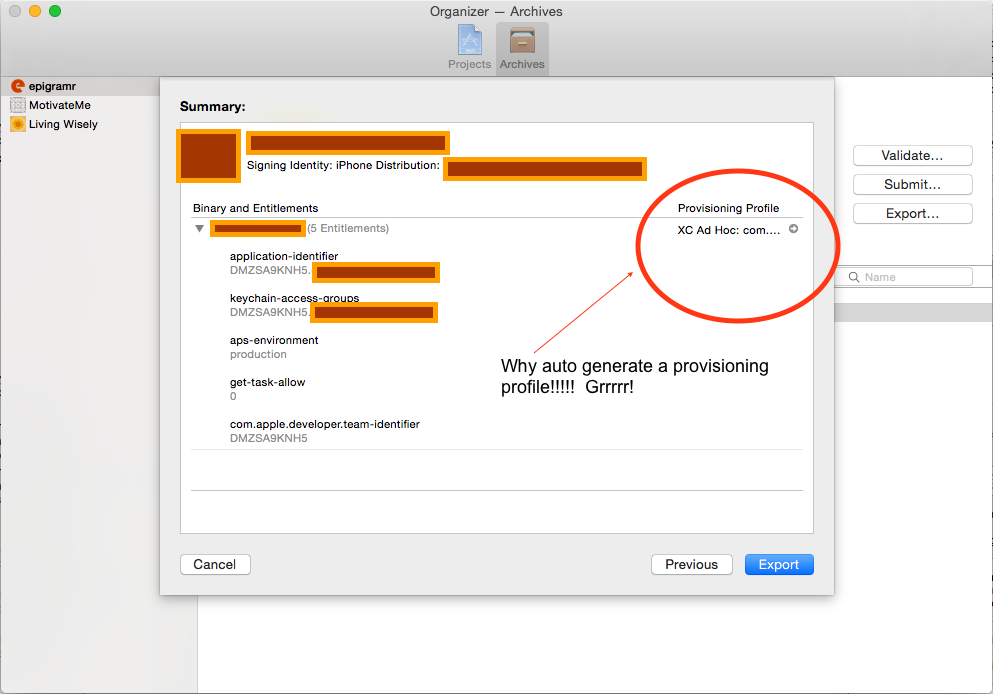Select the Archives tab icon

pyautogui.click(x=522, y=40)
